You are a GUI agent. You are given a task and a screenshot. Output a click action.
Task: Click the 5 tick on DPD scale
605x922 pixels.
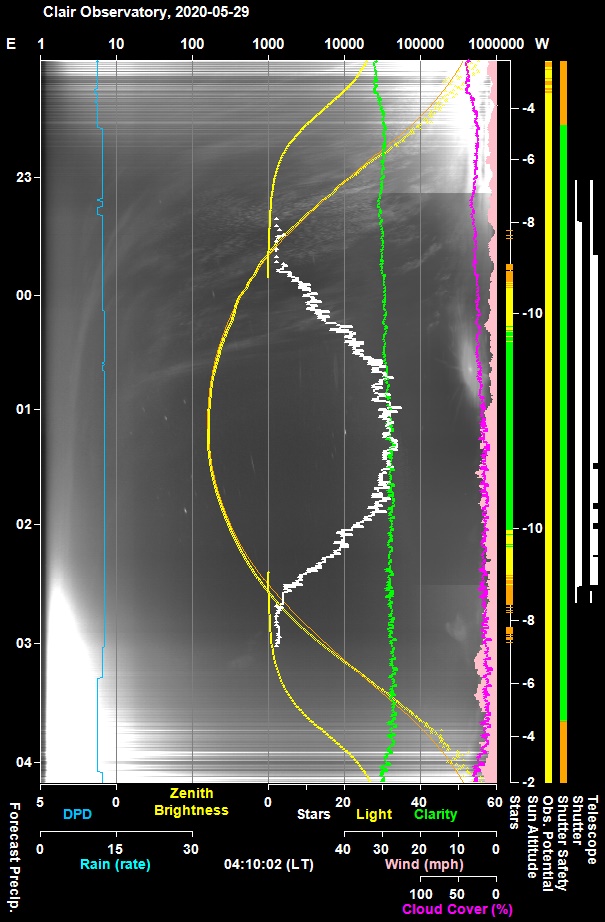click(40, 801)
